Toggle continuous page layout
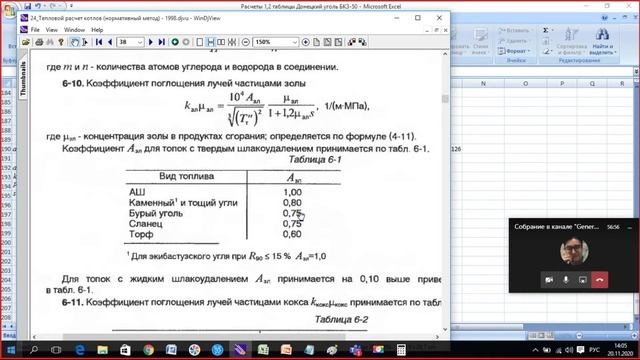 click(210, 42)
